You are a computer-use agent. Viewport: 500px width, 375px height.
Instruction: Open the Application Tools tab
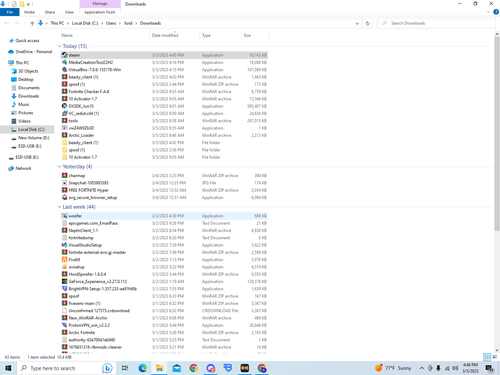(100, 12)
